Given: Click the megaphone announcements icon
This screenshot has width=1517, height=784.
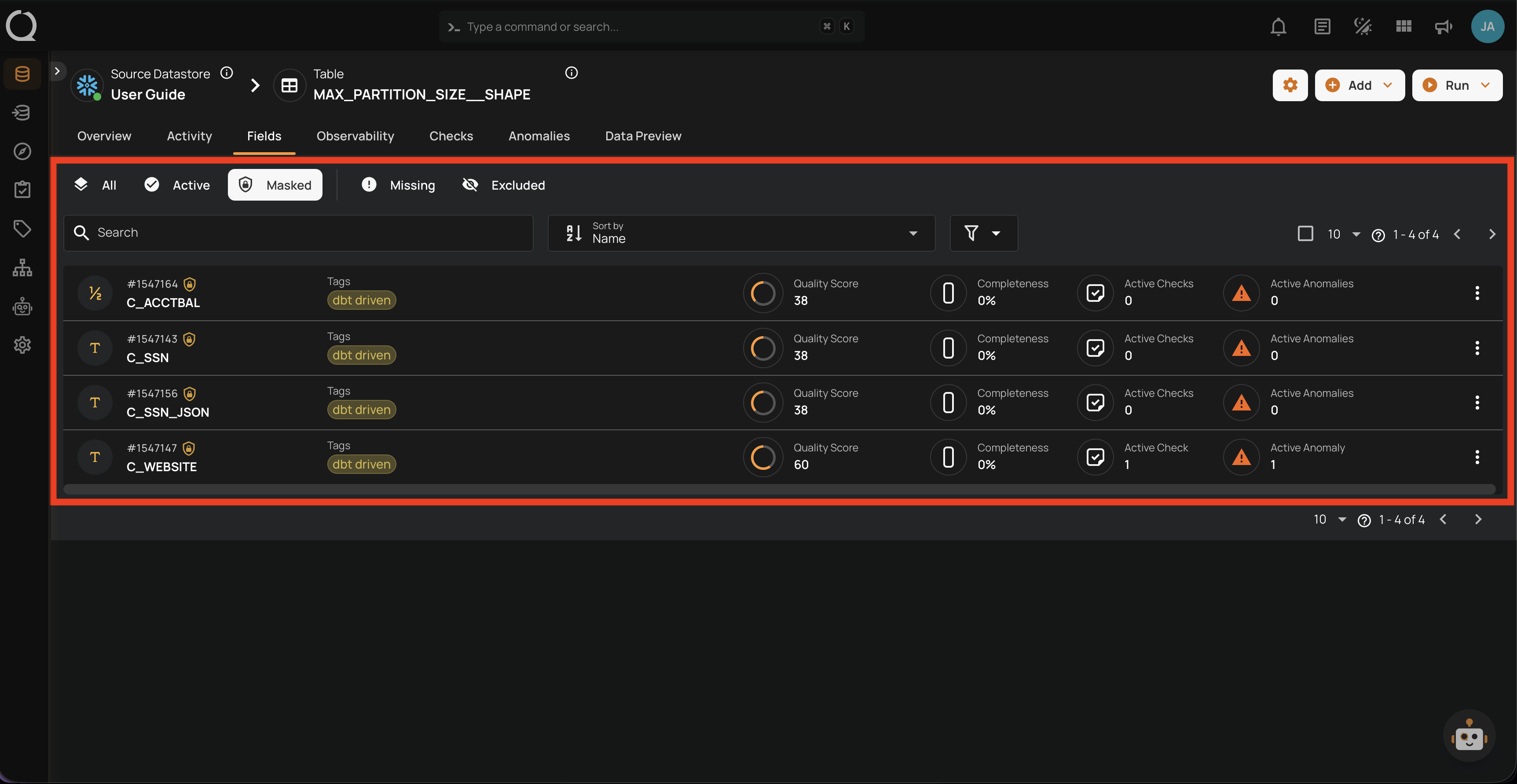Looking at the screenshot, I should 1443,26.
